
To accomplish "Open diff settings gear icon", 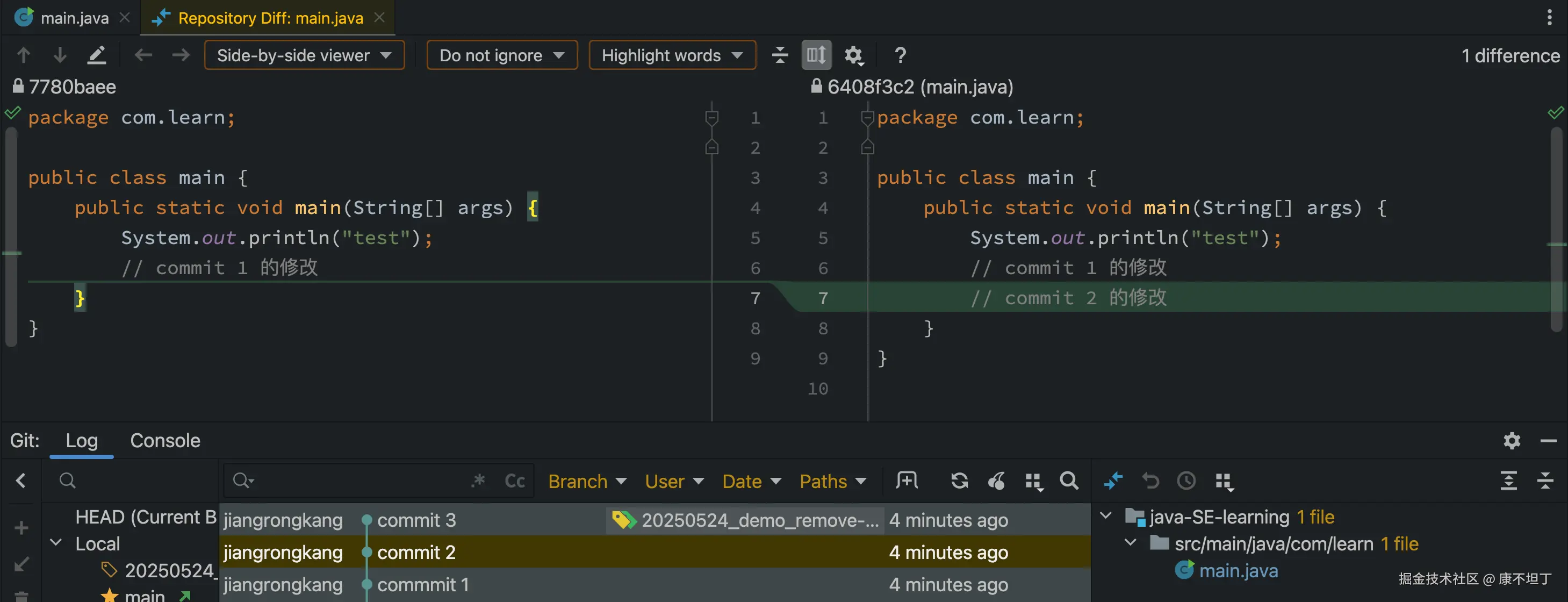I will point(853,55).
